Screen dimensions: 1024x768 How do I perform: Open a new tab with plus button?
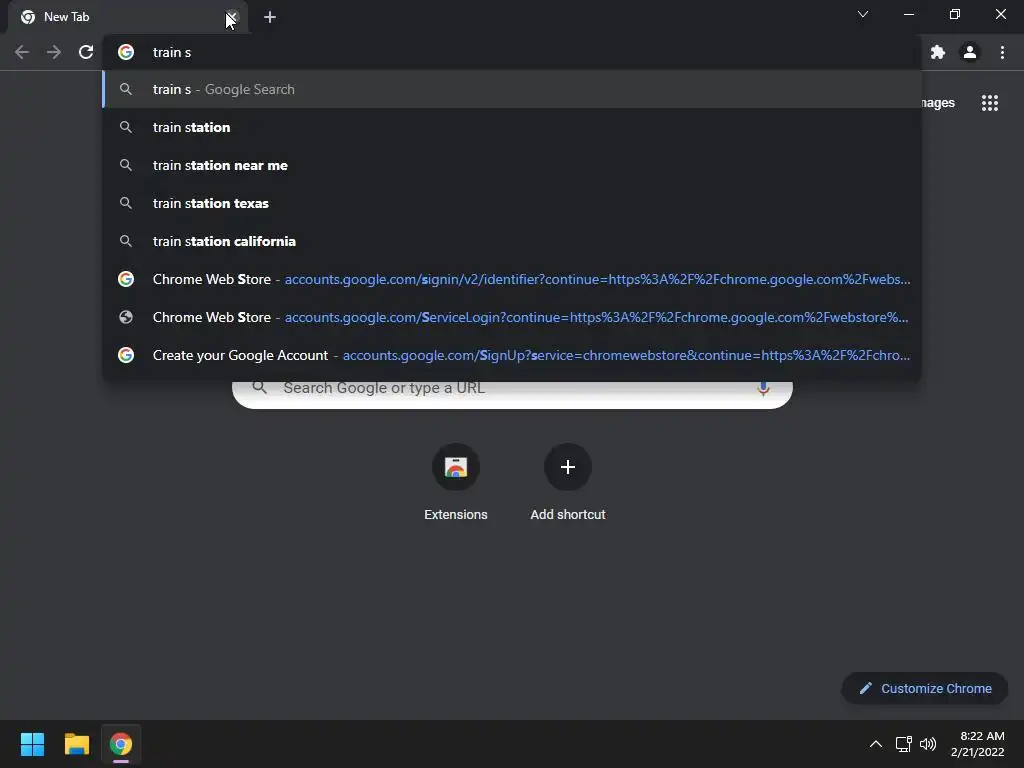tap(270, 17)
